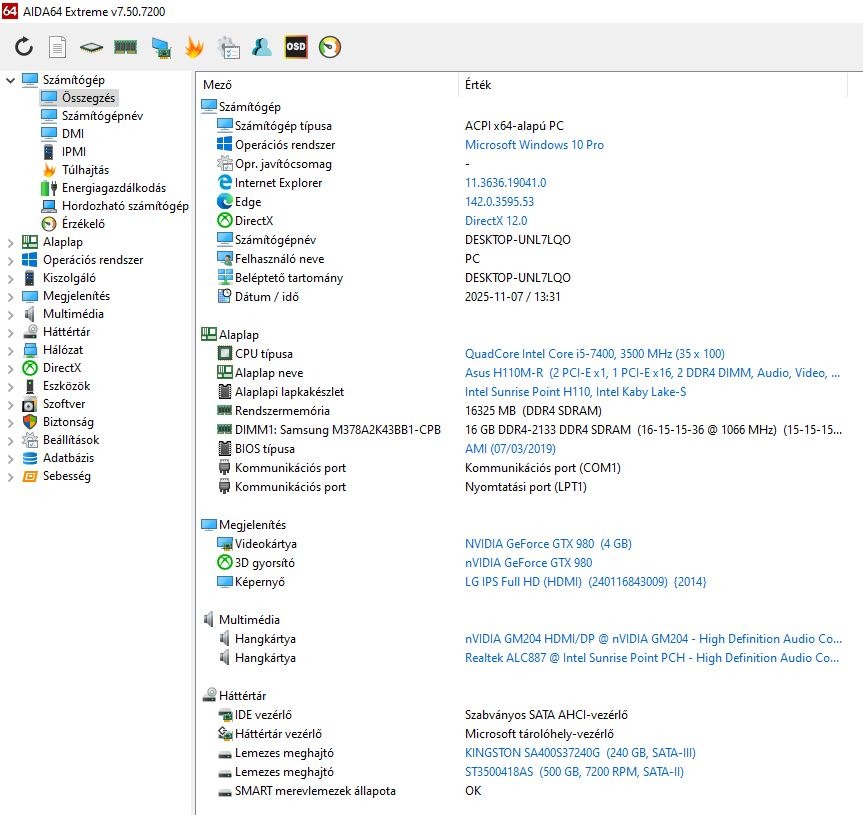863x815 pixels.
Task: Open the QuadCore Intel Core i5-7400 link
Action: [595, 354]
